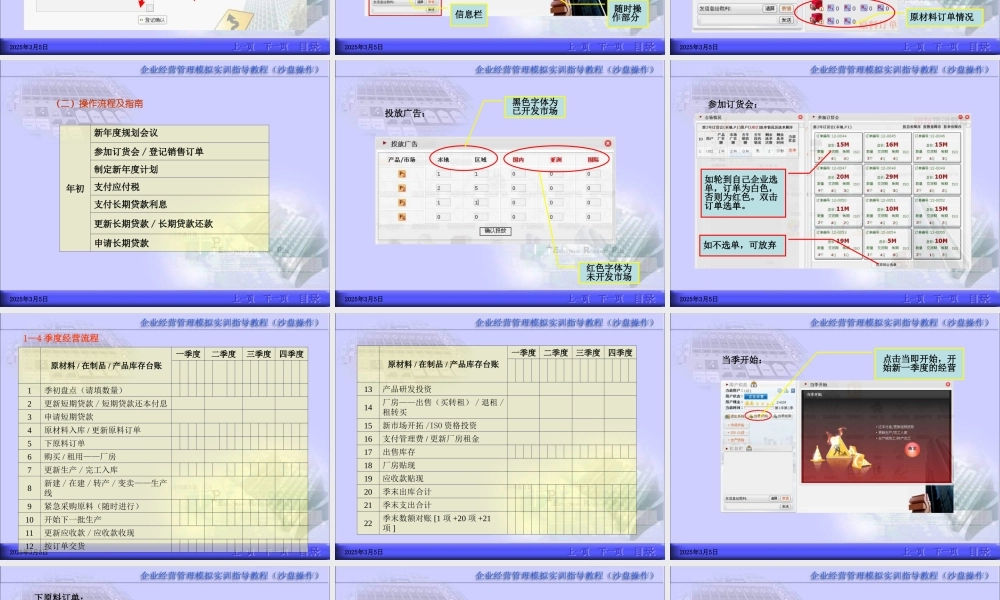Select row 5 下原料订单
This screenshot has height=600, width=1000.
pos(163,443)
